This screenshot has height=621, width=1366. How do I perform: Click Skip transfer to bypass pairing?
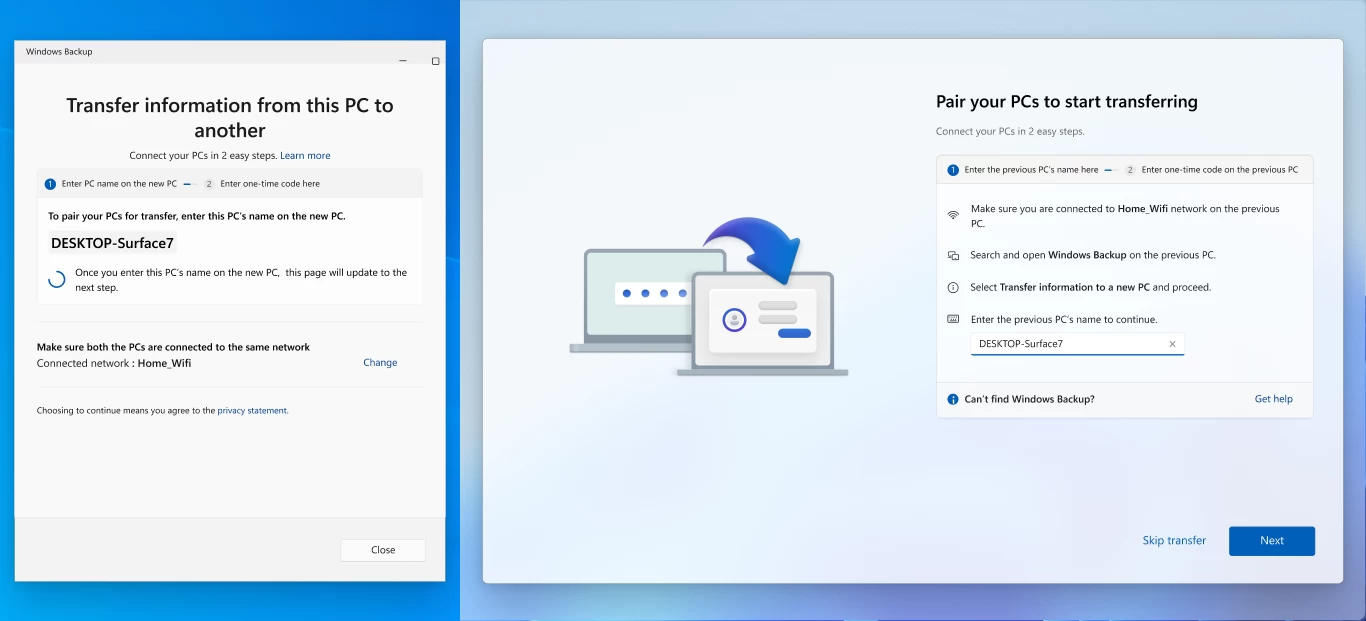click(x=1174, y=540)
